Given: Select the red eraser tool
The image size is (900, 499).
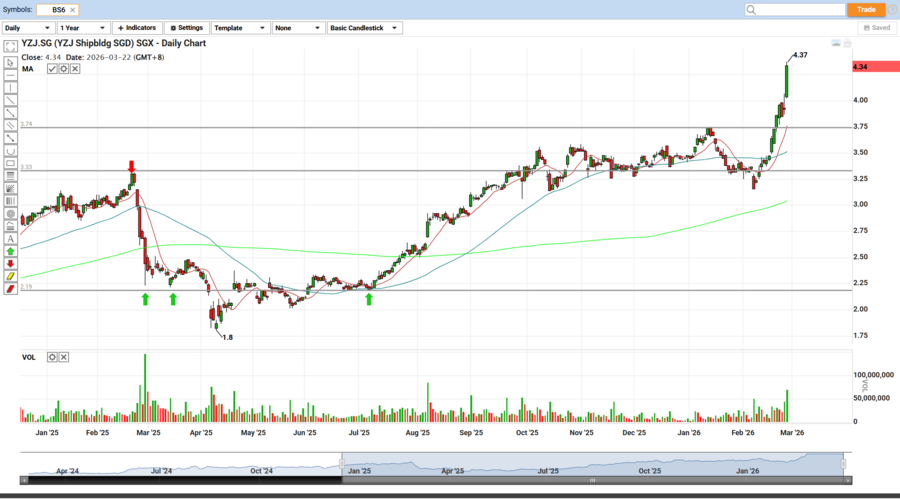Looking at the screenshot, I should (x=10, y=289).
